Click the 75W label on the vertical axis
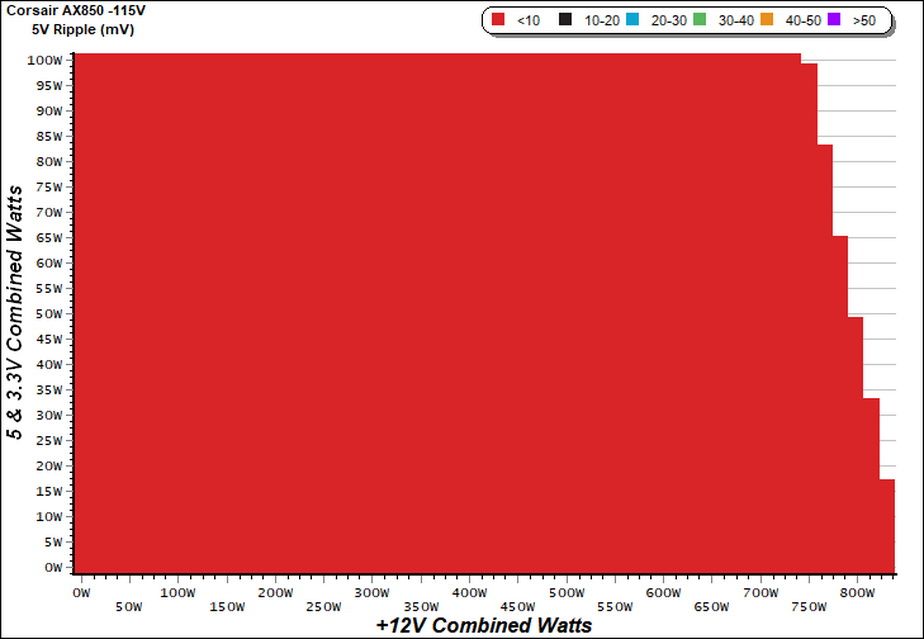 [x=48, y=187]
